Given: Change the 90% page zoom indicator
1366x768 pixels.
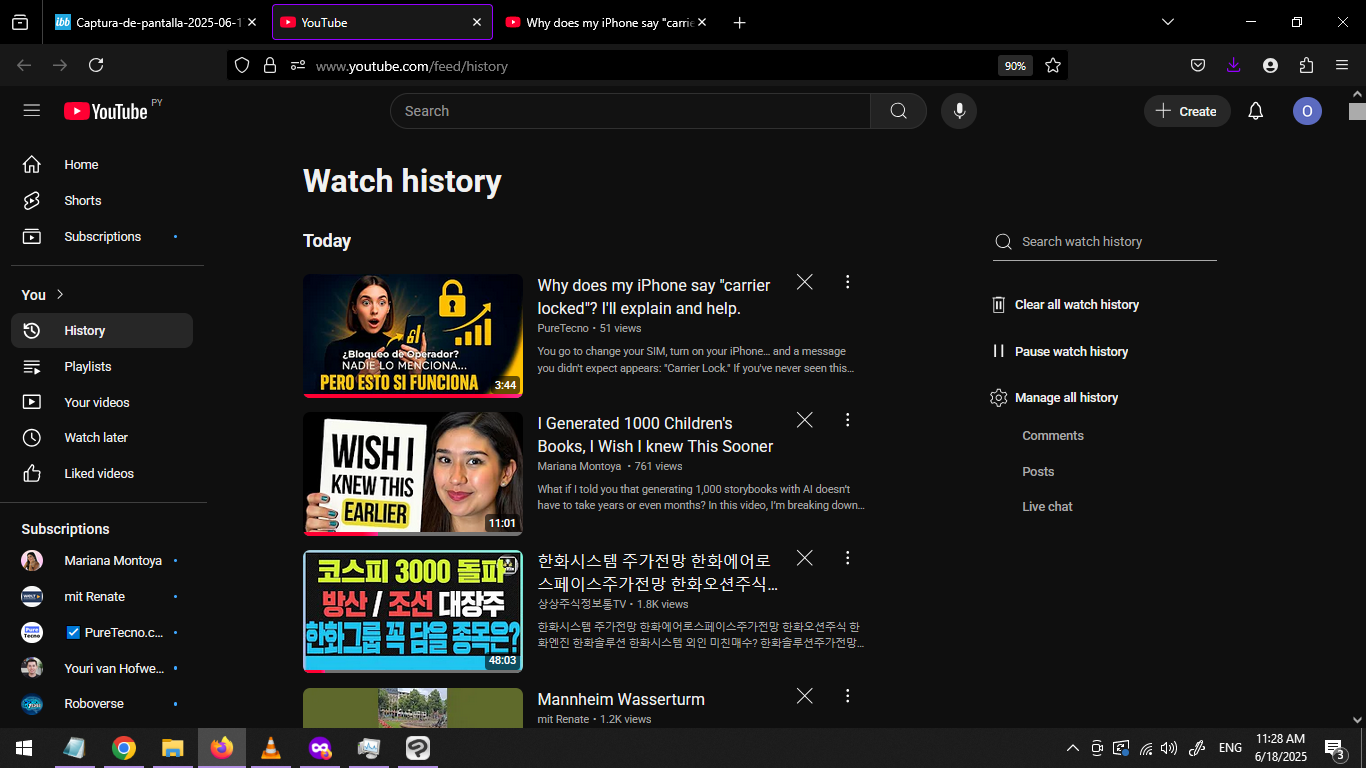Looking at the screenshot, I should tap(1015, 66).
